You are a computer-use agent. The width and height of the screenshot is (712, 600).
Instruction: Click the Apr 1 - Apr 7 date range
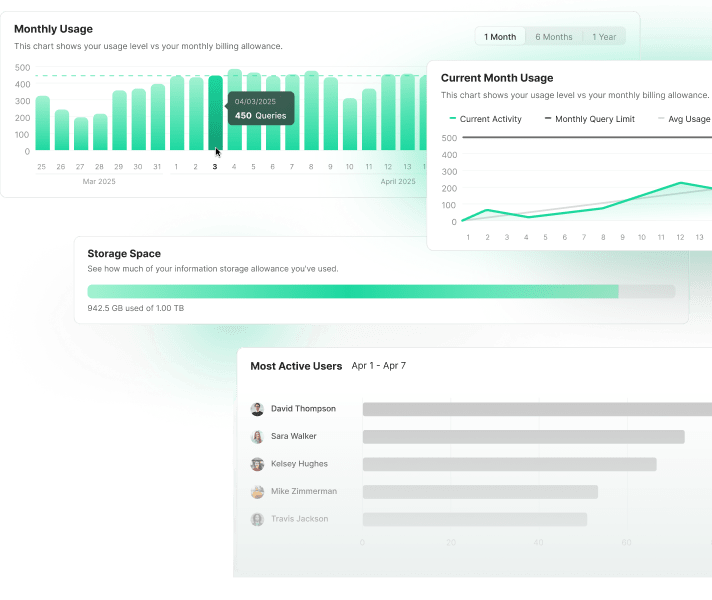[x=379, y=366]
